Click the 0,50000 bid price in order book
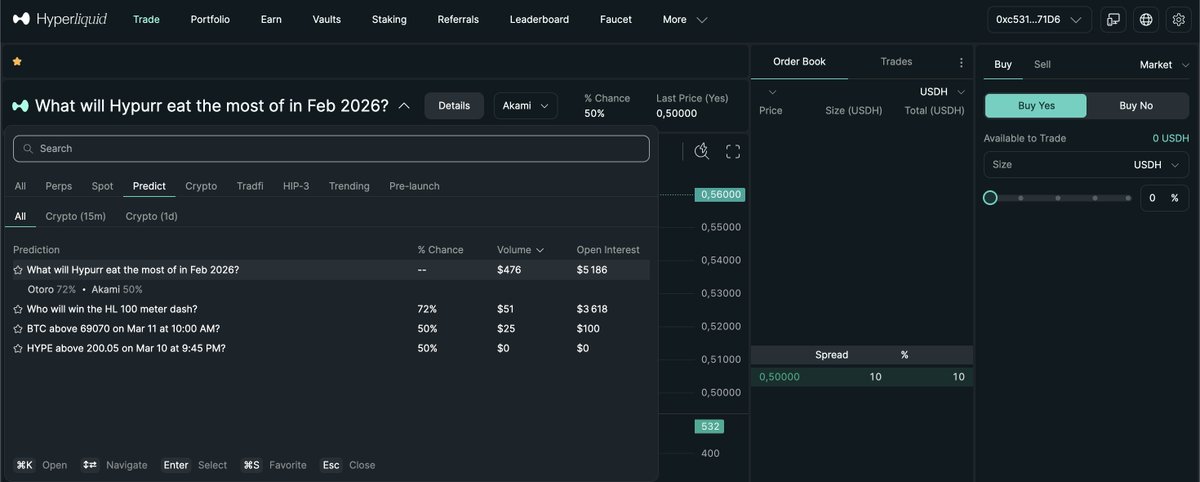 779,377
